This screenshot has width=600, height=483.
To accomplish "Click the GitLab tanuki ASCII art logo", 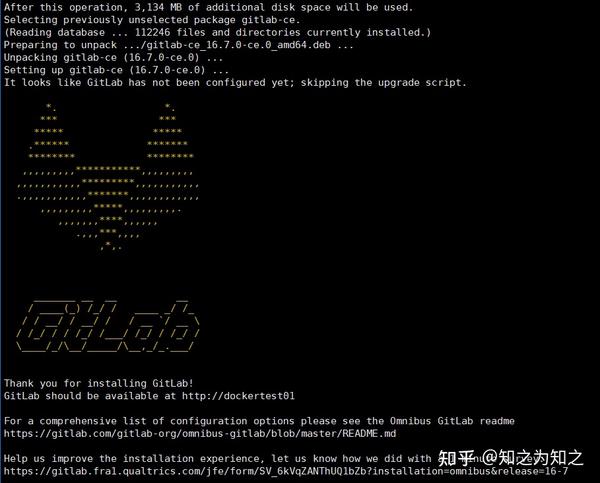I will [108, 176].
